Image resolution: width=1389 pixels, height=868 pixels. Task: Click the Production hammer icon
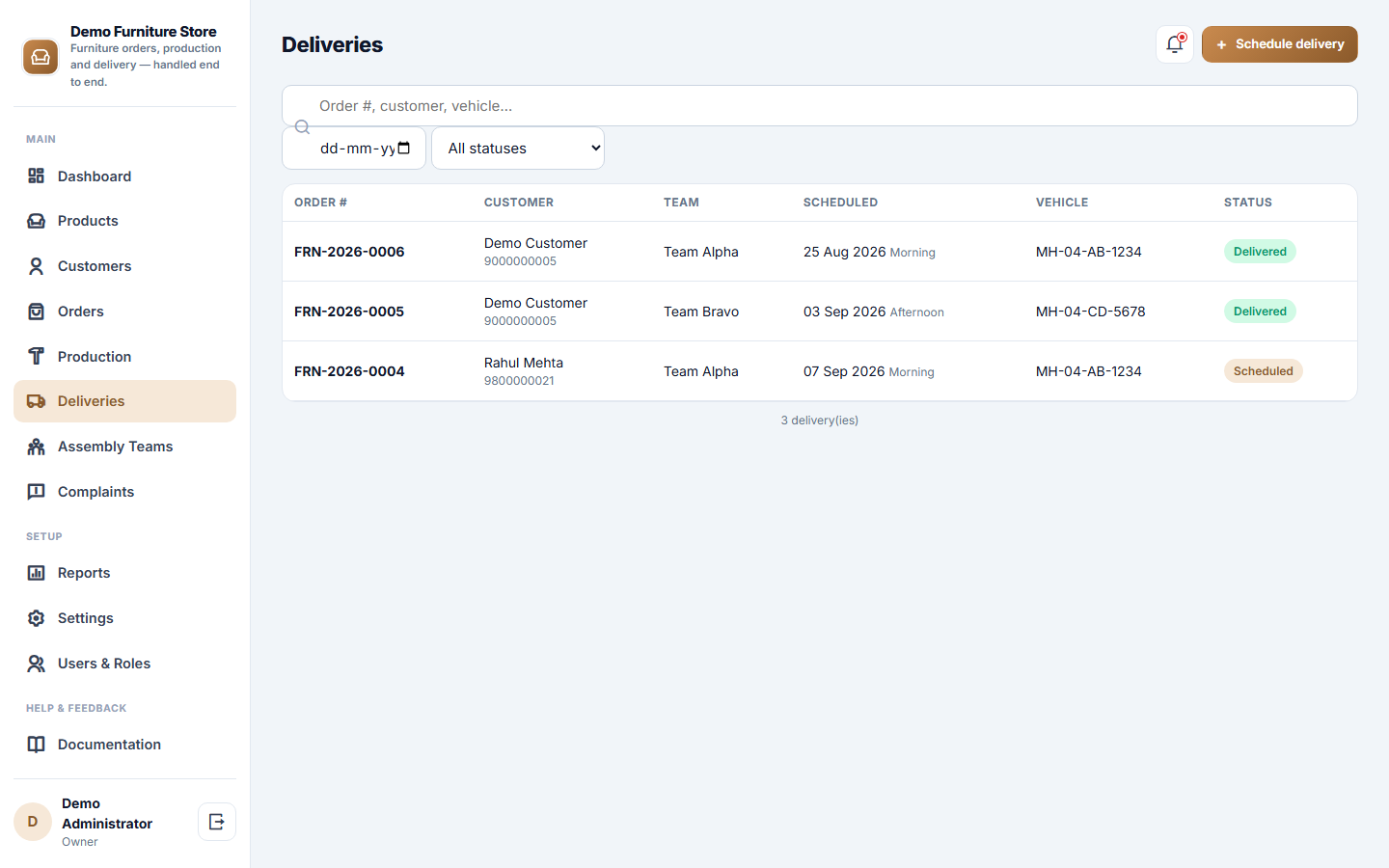(x=37, y=357)
